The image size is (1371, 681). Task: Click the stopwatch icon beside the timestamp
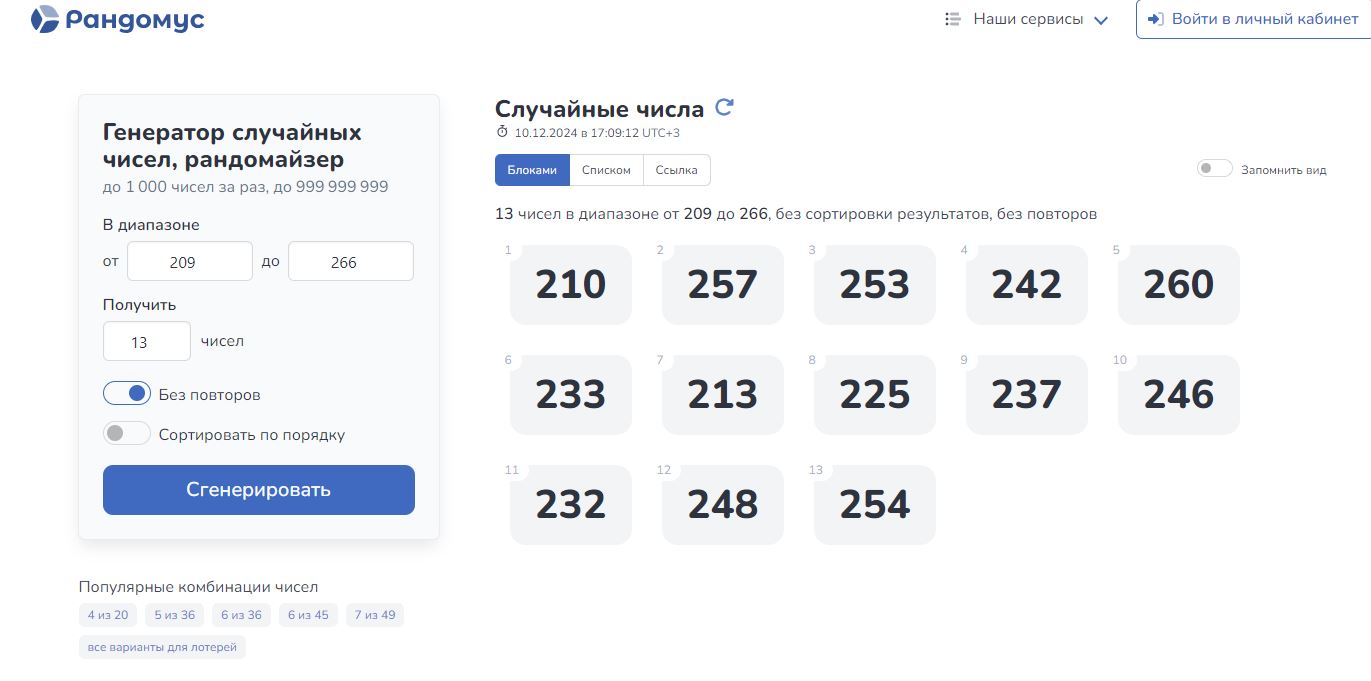pyautogui.click(x=502, y=132)
